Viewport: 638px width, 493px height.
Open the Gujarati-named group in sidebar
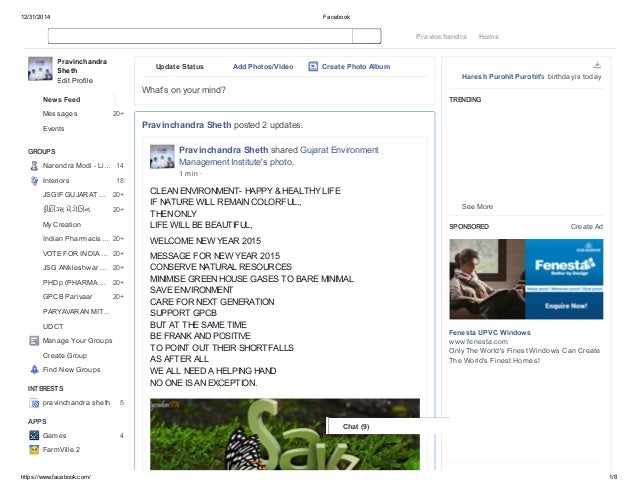66,209
